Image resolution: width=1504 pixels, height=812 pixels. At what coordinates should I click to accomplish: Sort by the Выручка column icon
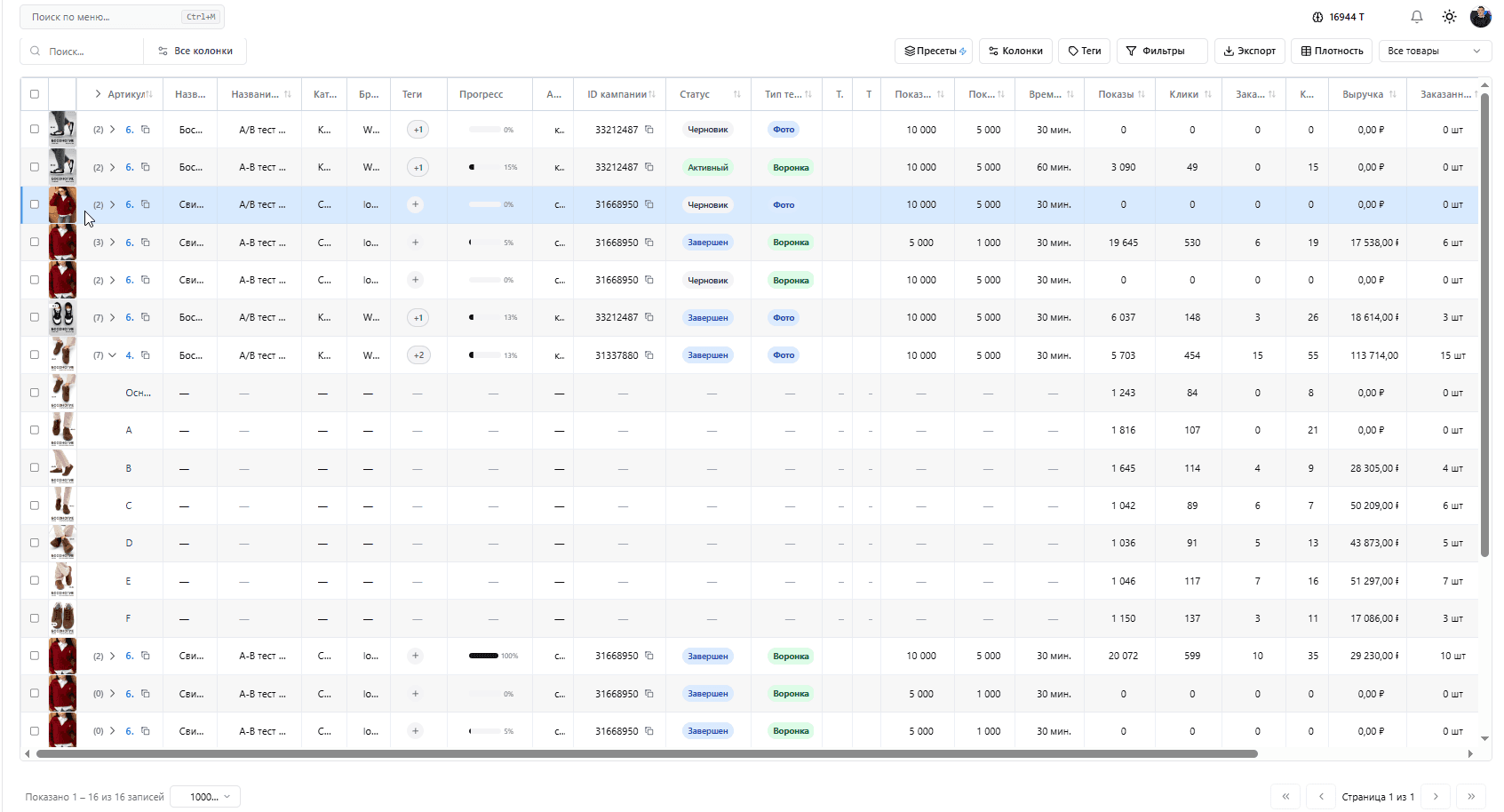[x=1392, y=94]
